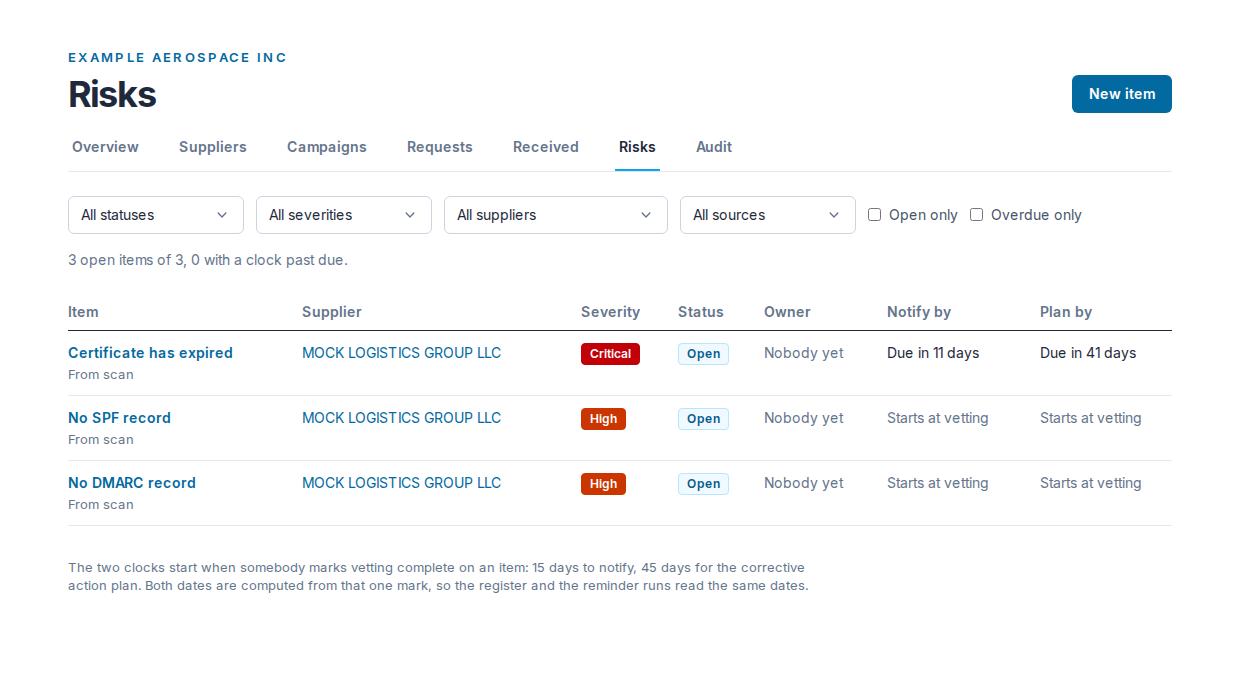Click From scan under No SPF record
The image size is (1240, 700).
[101, 440]
